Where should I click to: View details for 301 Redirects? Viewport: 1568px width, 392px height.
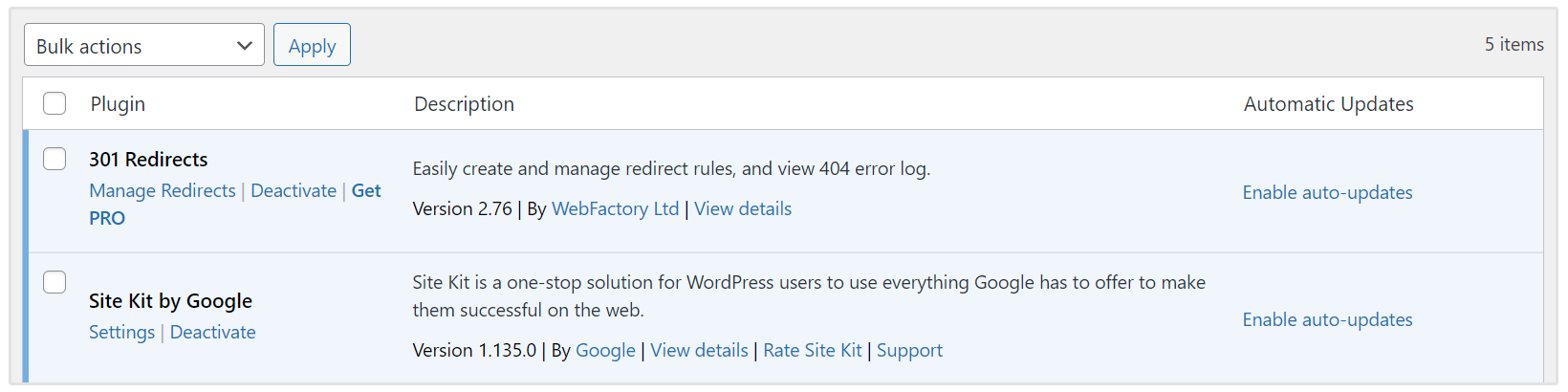[x=743, y=208]
